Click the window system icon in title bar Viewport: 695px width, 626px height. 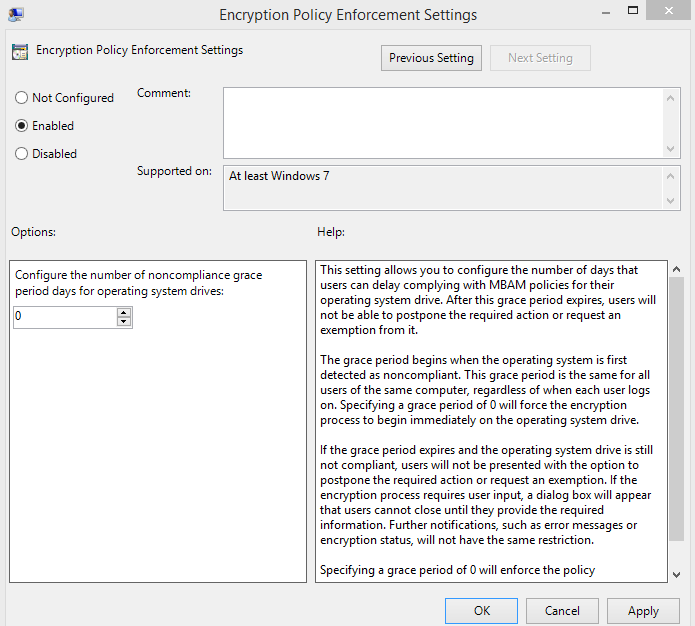pos(16,15)
